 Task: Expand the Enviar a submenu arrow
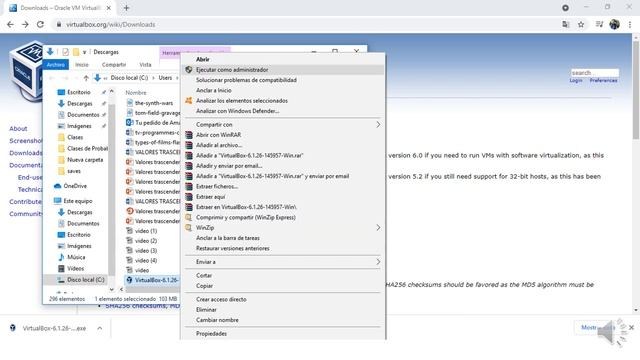(378, 262)
